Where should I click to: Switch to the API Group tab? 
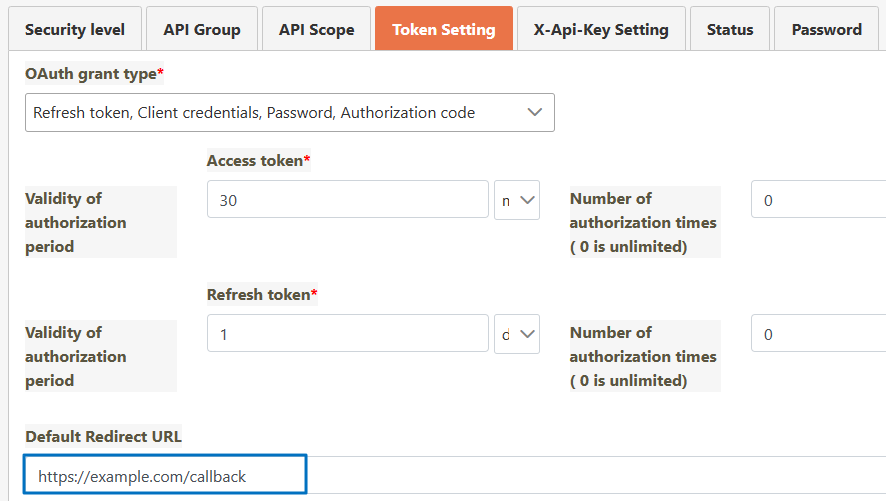(202, 29)
